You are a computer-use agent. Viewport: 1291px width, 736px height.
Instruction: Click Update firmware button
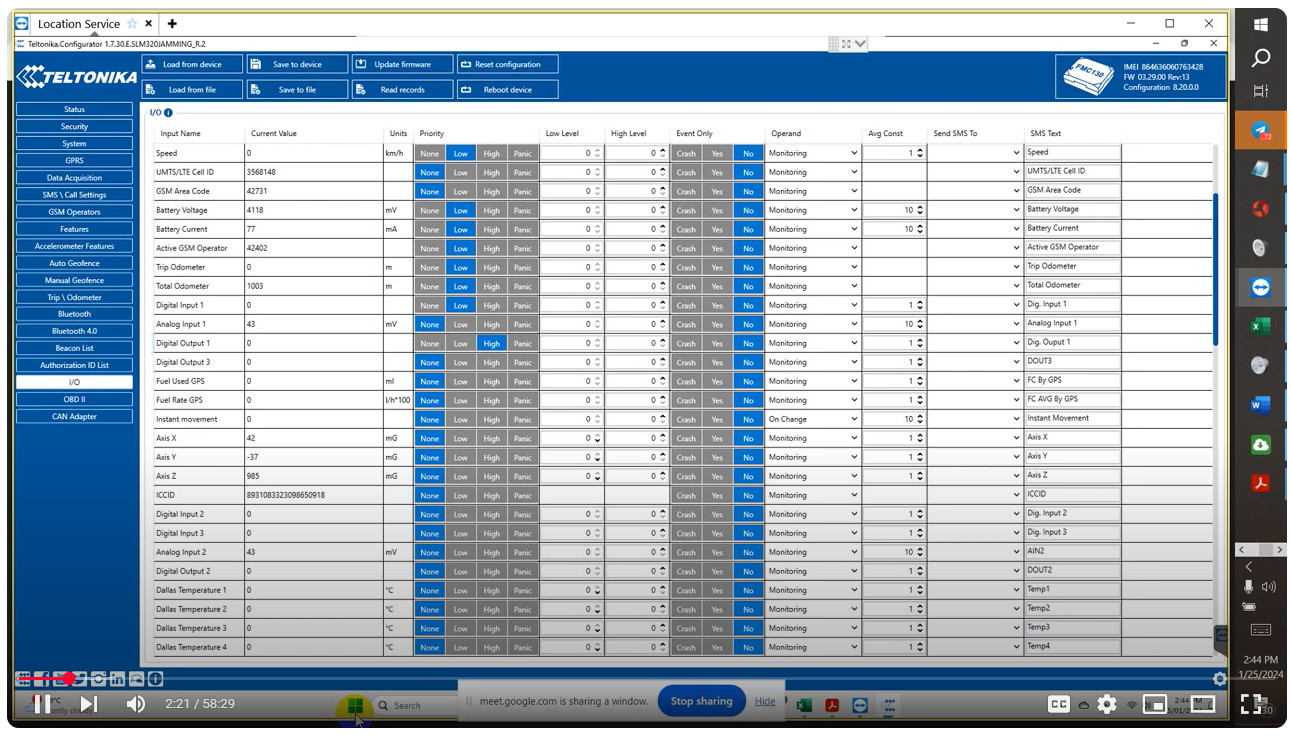pyautogui.click(x=402, y=64)
